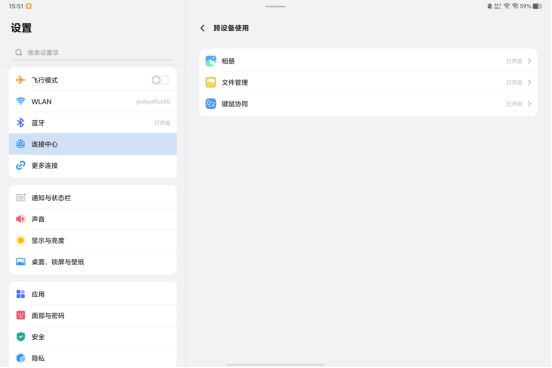Open the WLAN settings label

(x=42, y=101)
